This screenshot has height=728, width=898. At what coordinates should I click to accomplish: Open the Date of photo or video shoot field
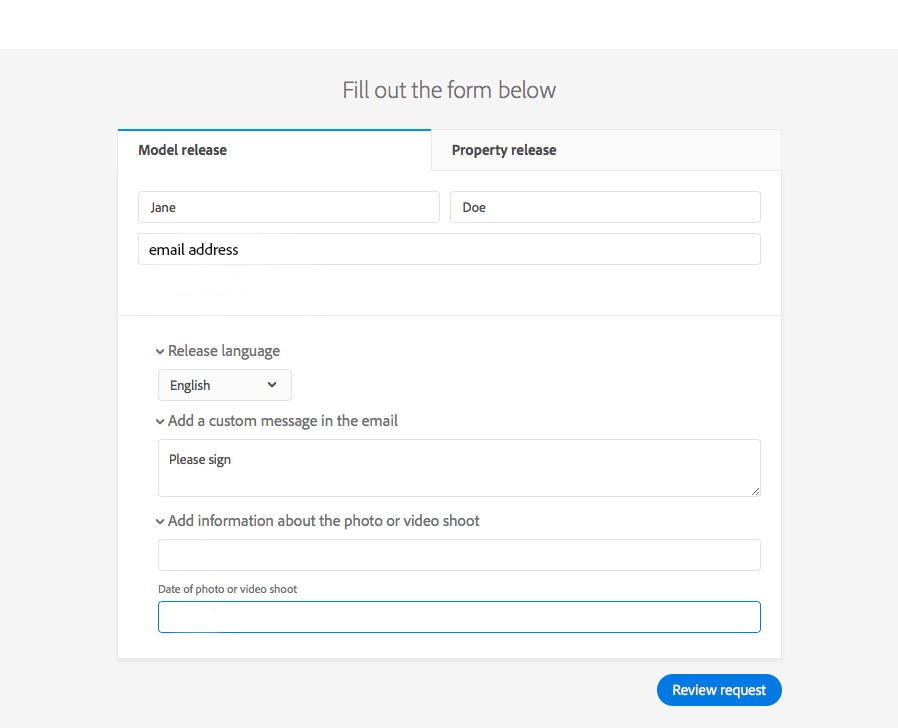458,617
